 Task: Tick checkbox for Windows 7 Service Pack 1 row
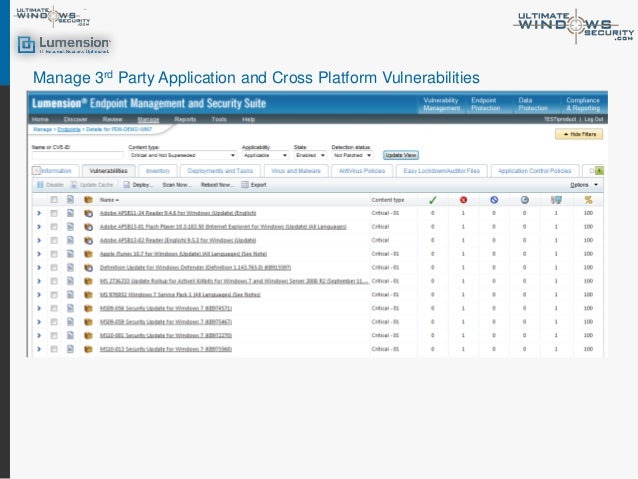click(54, 295)
